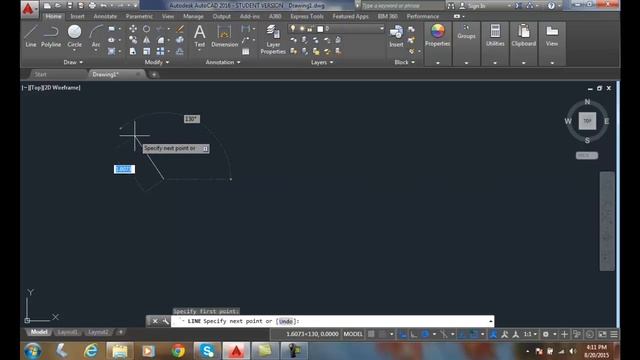Toggle dynamic input in status bar
640x360 pixels.
point(402,334)
